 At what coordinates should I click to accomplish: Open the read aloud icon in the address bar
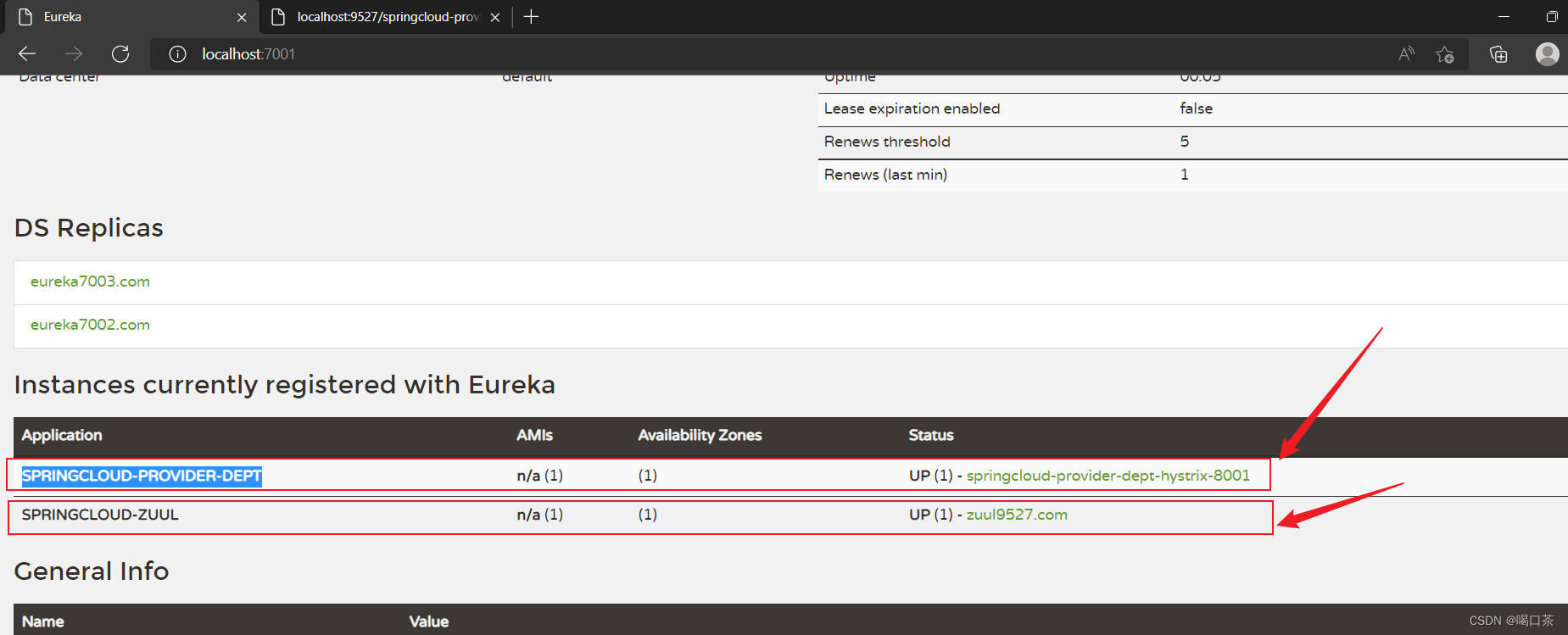pyautogui.click(x=1406, y=54)
